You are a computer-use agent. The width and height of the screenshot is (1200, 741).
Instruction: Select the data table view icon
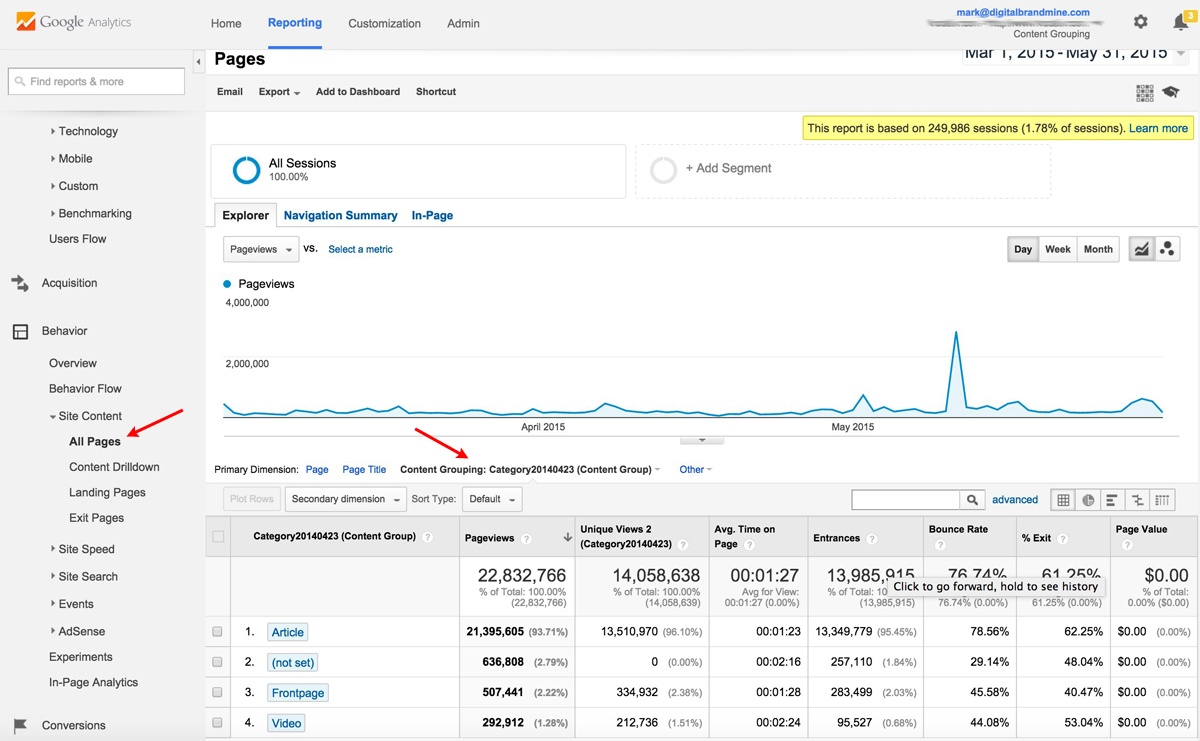point(1063,500)
